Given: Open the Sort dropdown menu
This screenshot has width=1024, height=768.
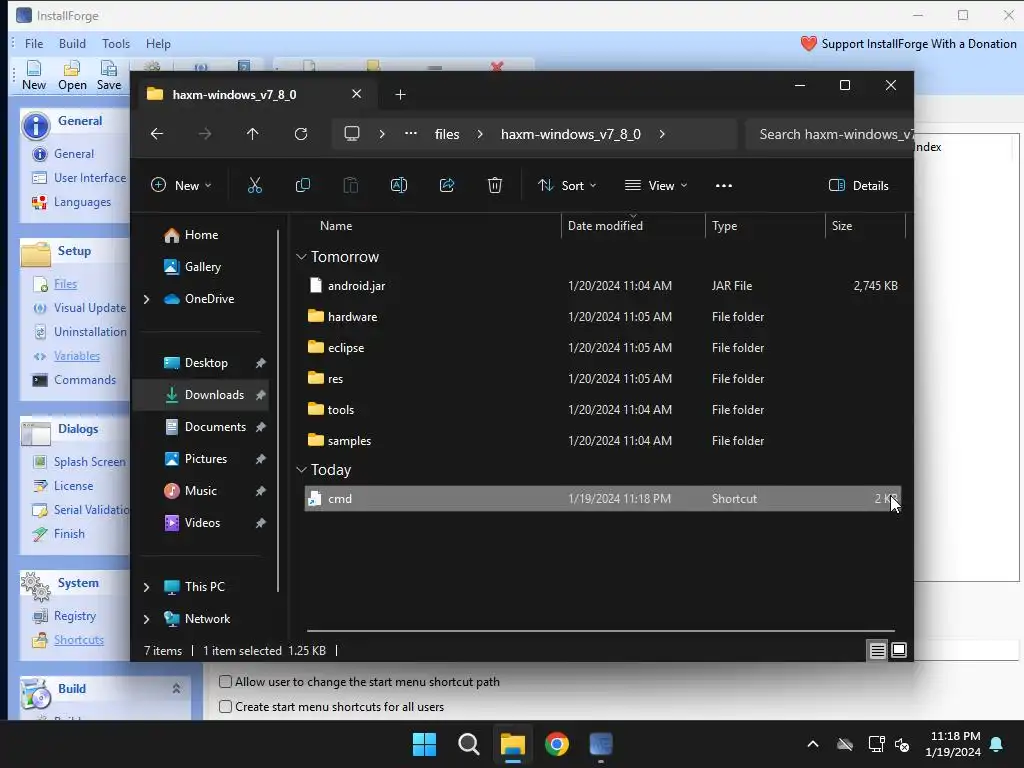Looking at the screenshot, I should click(x=567, y=185).
